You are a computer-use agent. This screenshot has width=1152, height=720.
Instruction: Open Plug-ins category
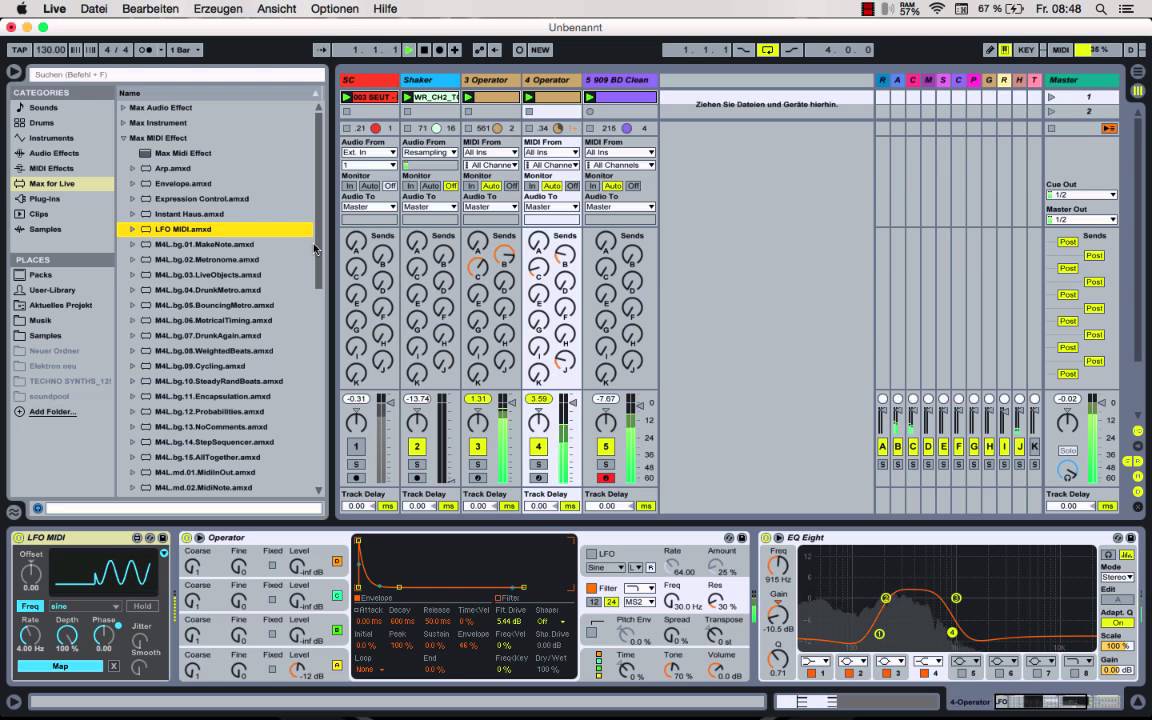[x=44, y=198]
